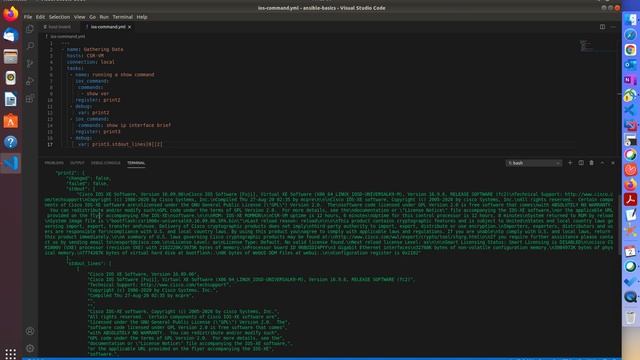Create a new terminal with plus icon
The width and height of the screenshot is (640, 360).
coord(570,163)
